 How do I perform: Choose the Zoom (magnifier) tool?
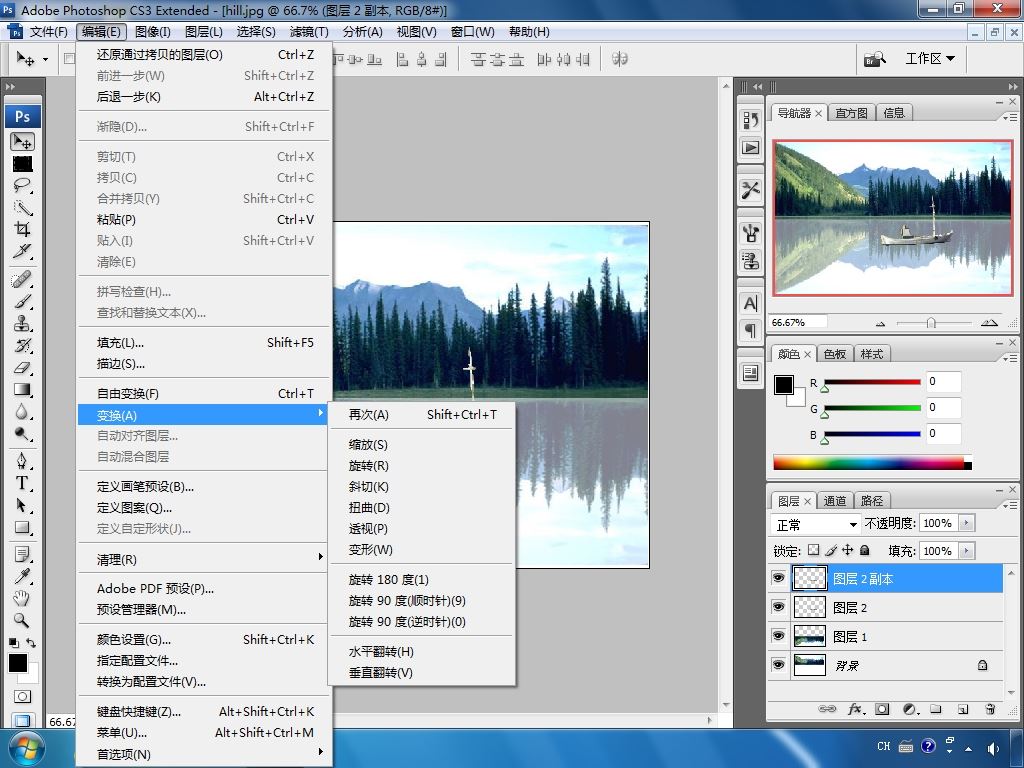(22, 620)
